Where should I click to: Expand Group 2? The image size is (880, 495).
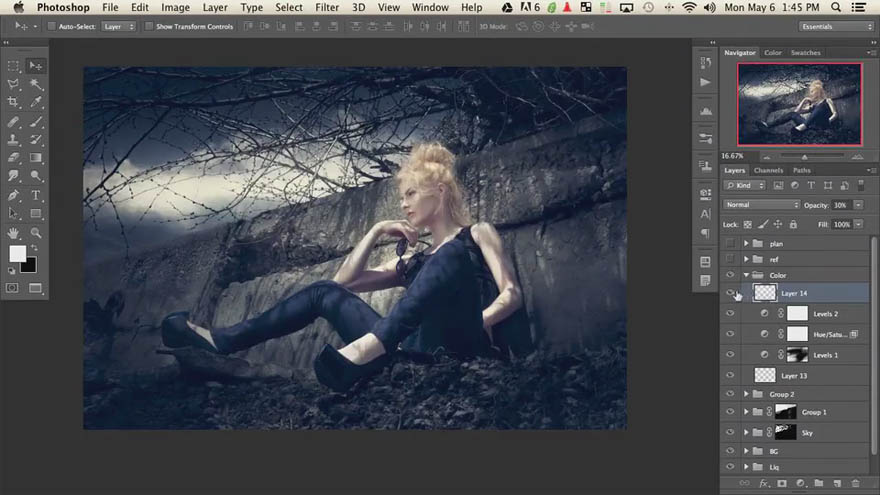pos(746,394)
